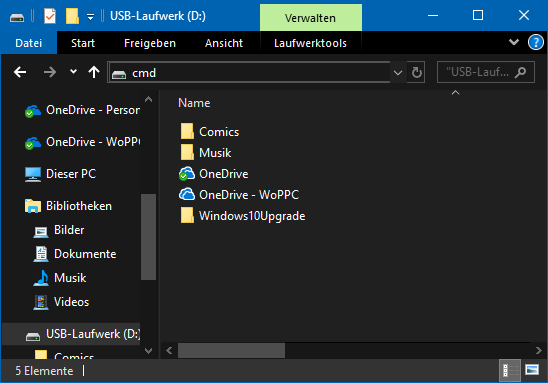Viewport: 548px width, 383px height.
Task: Click the drive icon in title bar
Action: click(16, 16)
